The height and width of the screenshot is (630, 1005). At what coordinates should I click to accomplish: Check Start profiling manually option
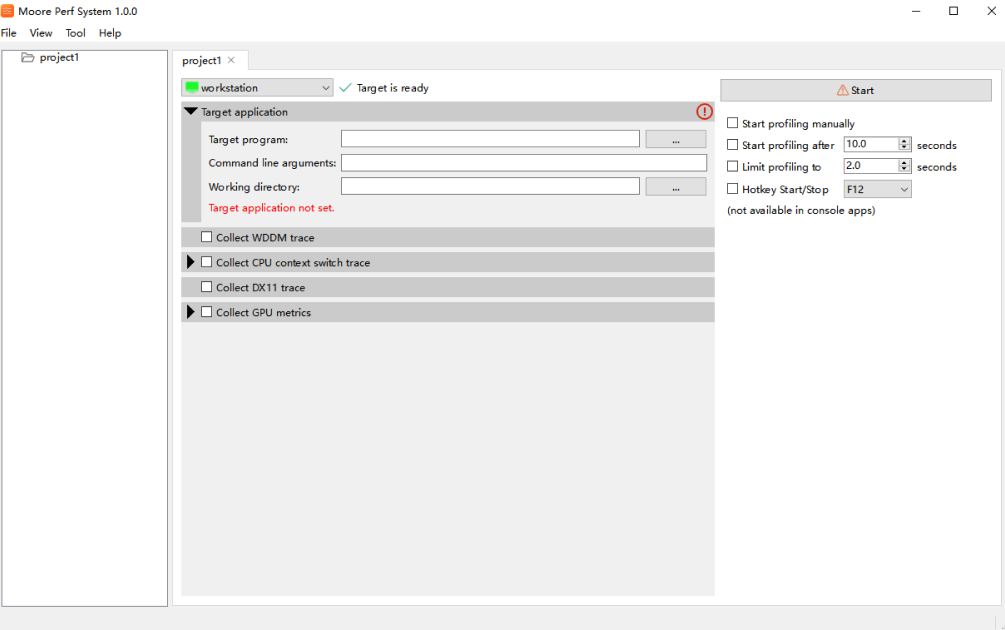point(733,124)
